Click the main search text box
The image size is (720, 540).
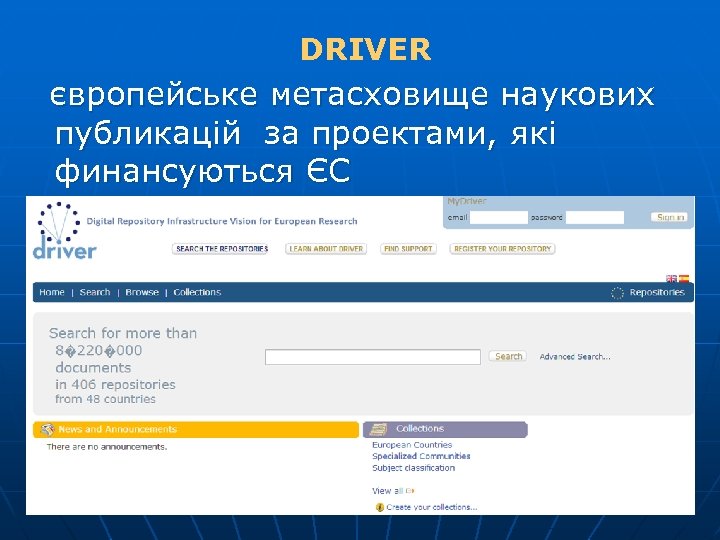373,357
